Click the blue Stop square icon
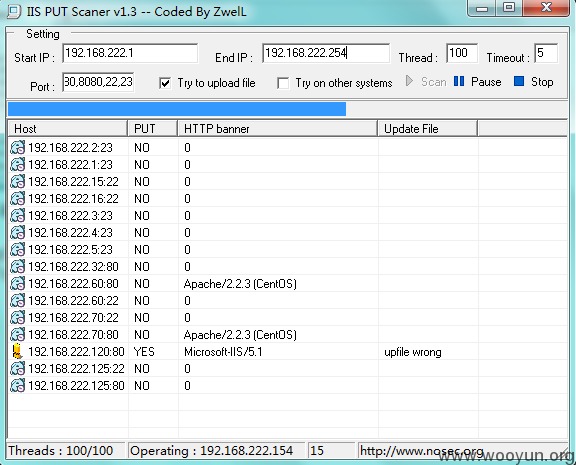 519,81
